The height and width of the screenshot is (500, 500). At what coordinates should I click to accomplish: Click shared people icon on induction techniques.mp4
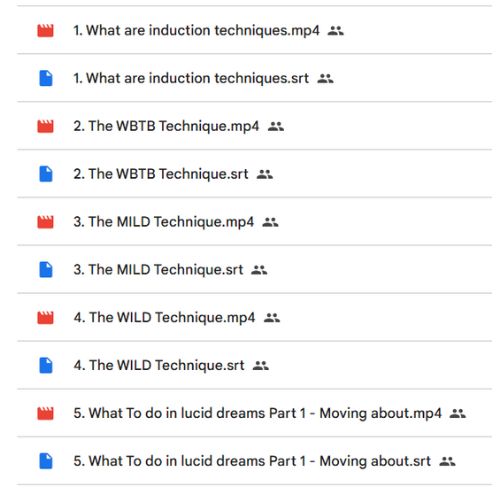[x=335, y=31]
